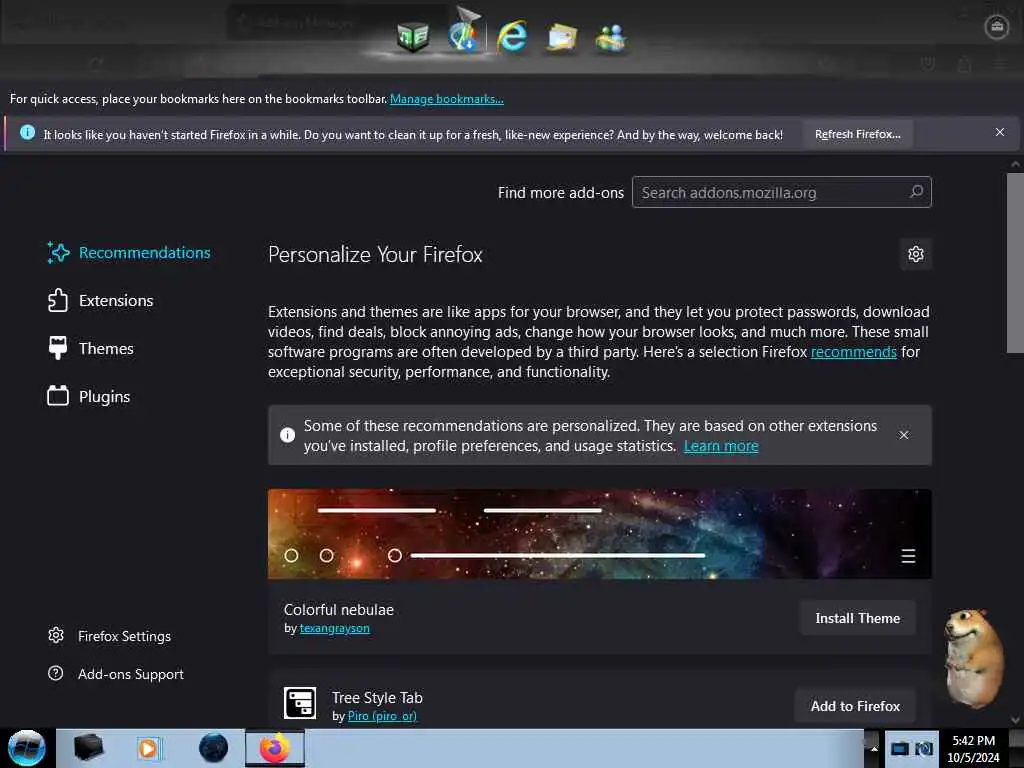Click the info icon in the personalized recommendations notice

(x=287, y=435)
